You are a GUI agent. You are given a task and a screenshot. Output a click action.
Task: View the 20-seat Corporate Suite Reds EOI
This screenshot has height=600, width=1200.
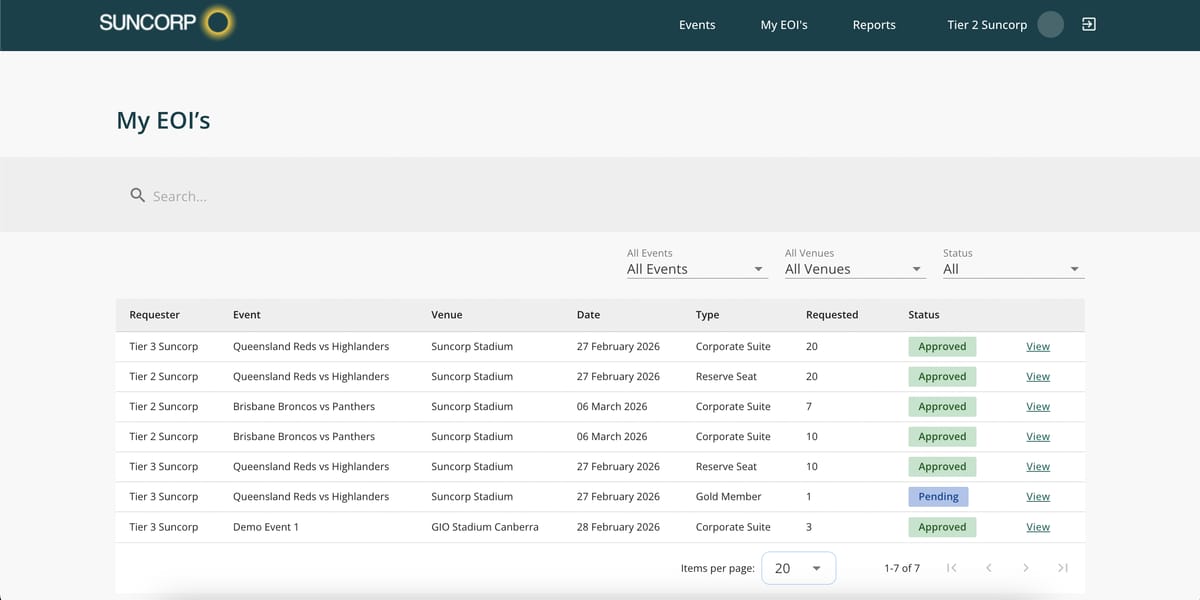pyautogui.click(x=1038, y=346)
